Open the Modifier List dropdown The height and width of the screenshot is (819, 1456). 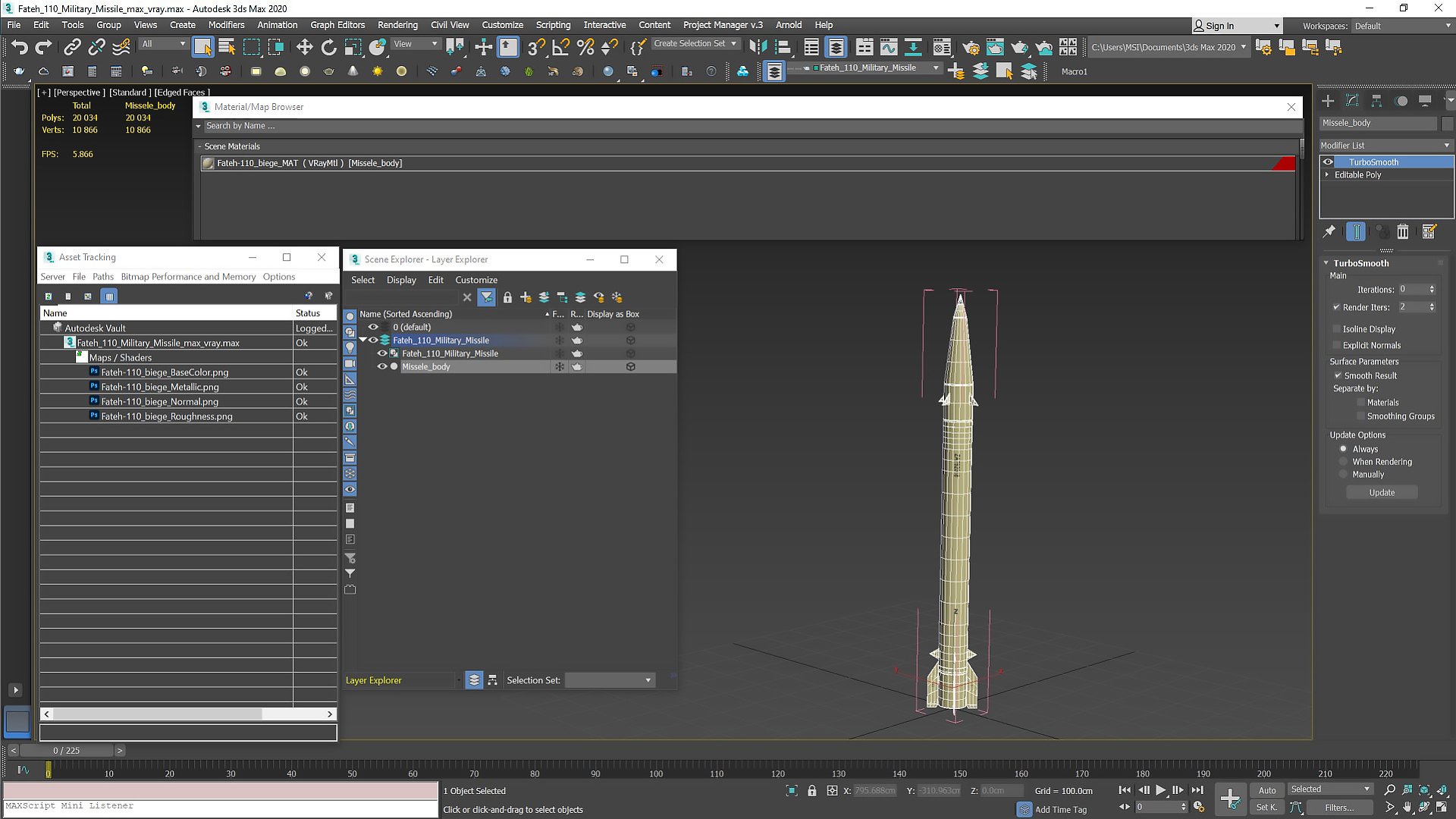click(x=1385, y=145)
